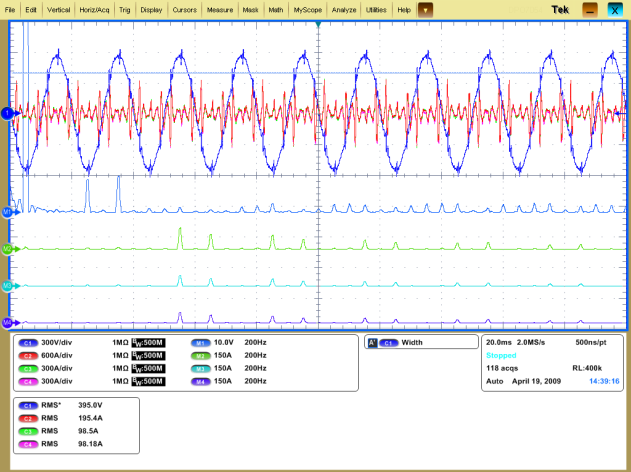Click the C2 bandwidth 500M indicator
Image resolution: width=631 pixels, height=472 pixels.
[x=148, y=356]
